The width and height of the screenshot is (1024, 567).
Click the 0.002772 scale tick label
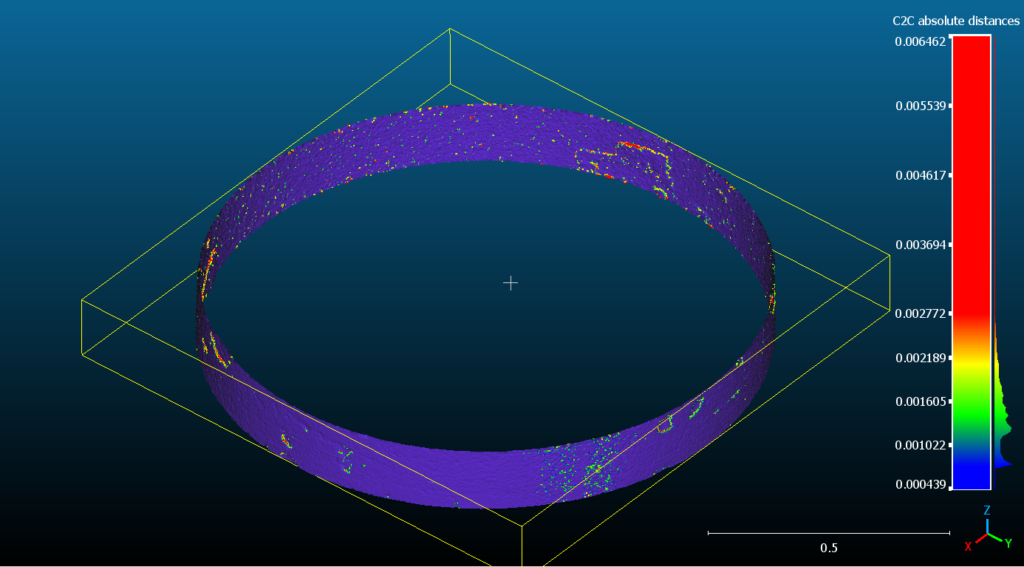click(x=919, y=314)
